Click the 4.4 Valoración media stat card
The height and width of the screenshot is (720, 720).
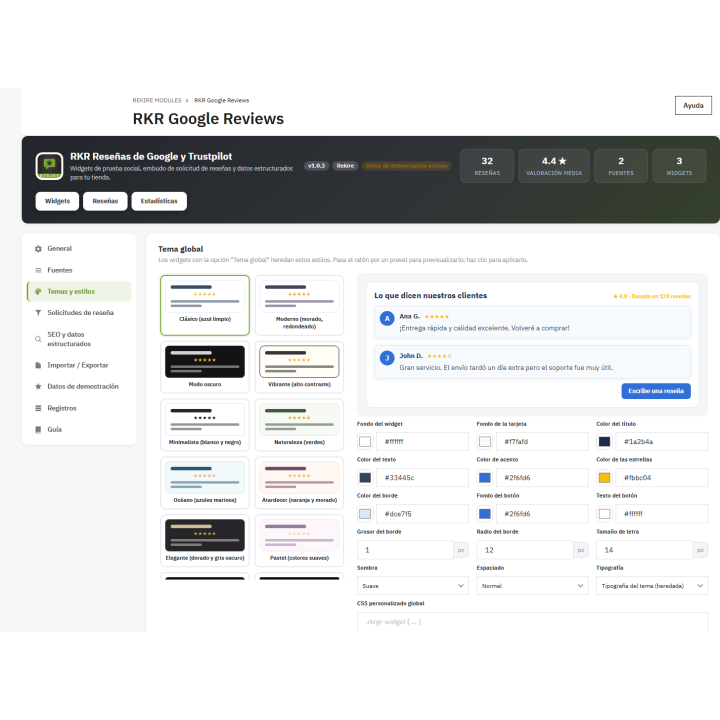pos(554,166)
